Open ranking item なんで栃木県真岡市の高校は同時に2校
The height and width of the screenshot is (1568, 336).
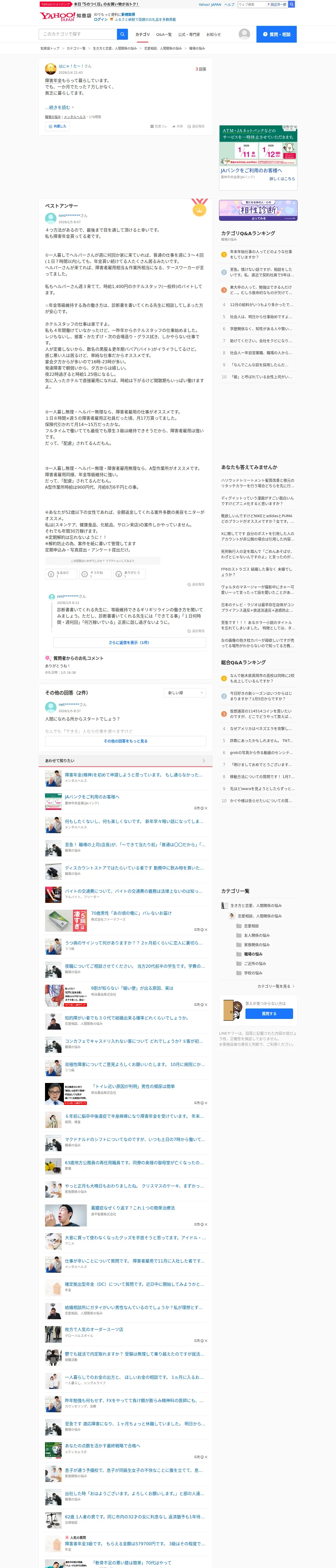[x=262, y=678]
